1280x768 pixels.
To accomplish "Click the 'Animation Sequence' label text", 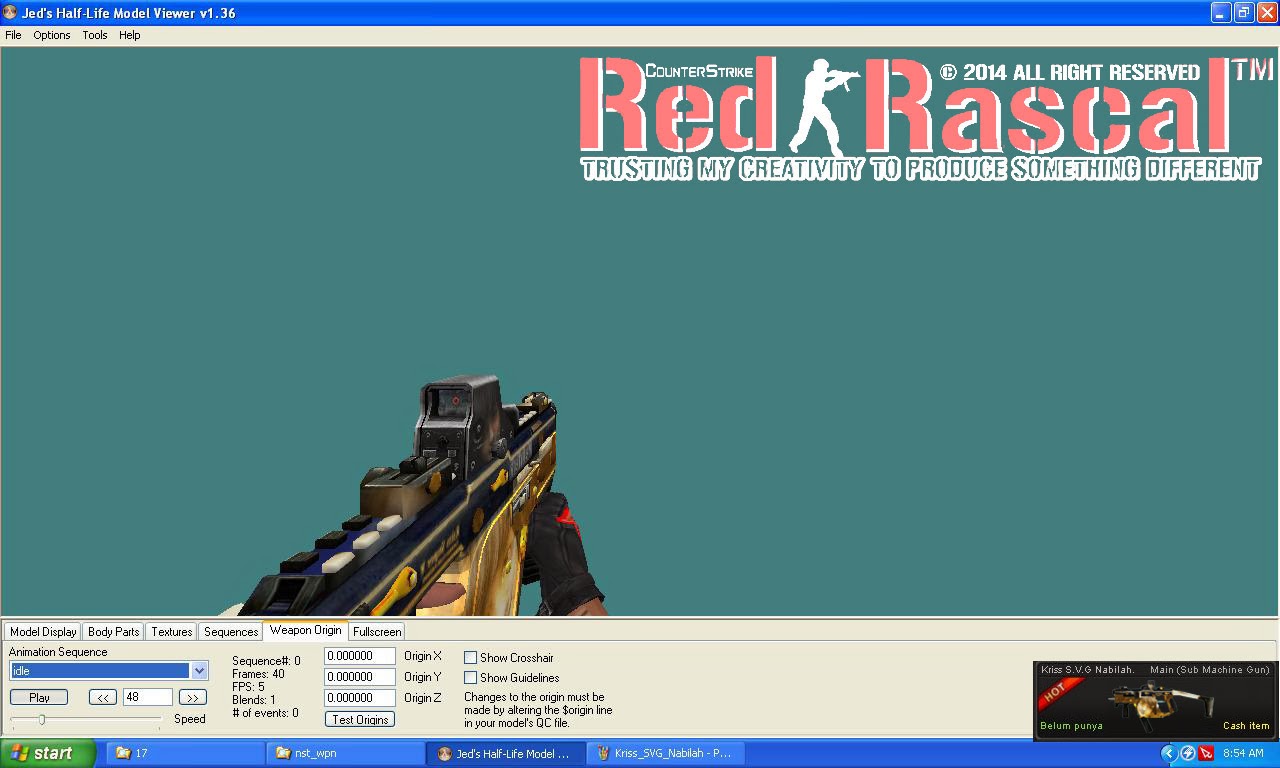I will tap(58, 652).
